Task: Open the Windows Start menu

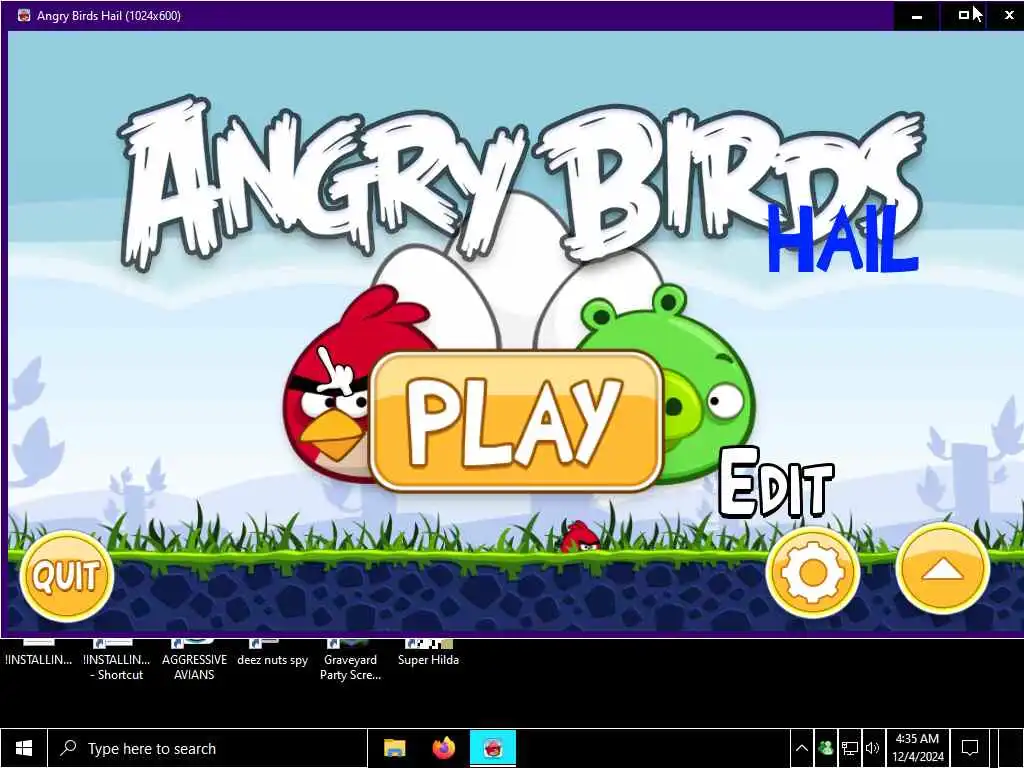Action: tap(24, 748)
